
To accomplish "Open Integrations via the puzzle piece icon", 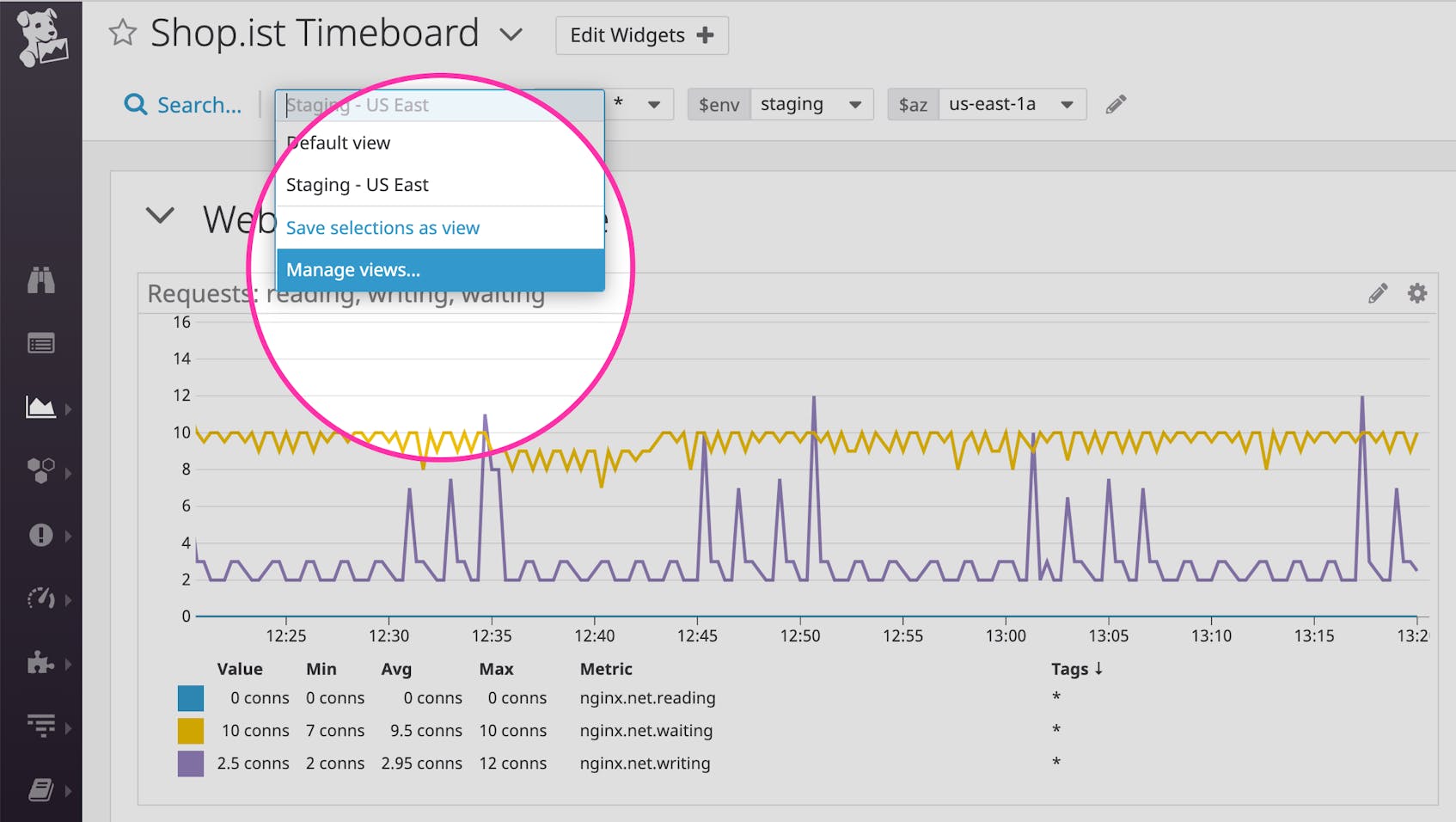I will 41,663.
